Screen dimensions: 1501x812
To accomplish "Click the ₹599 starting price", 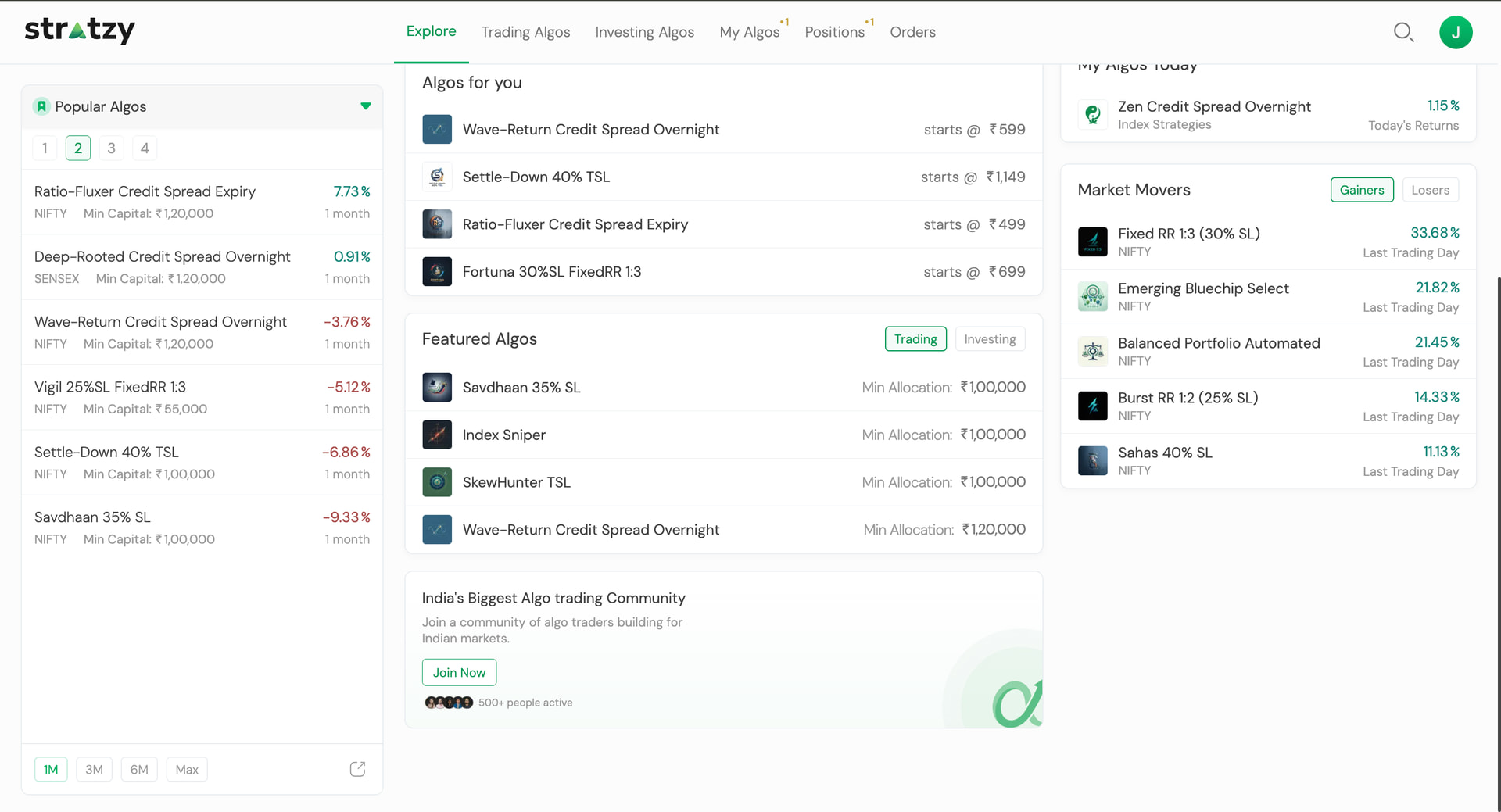I will point(1007,130).
